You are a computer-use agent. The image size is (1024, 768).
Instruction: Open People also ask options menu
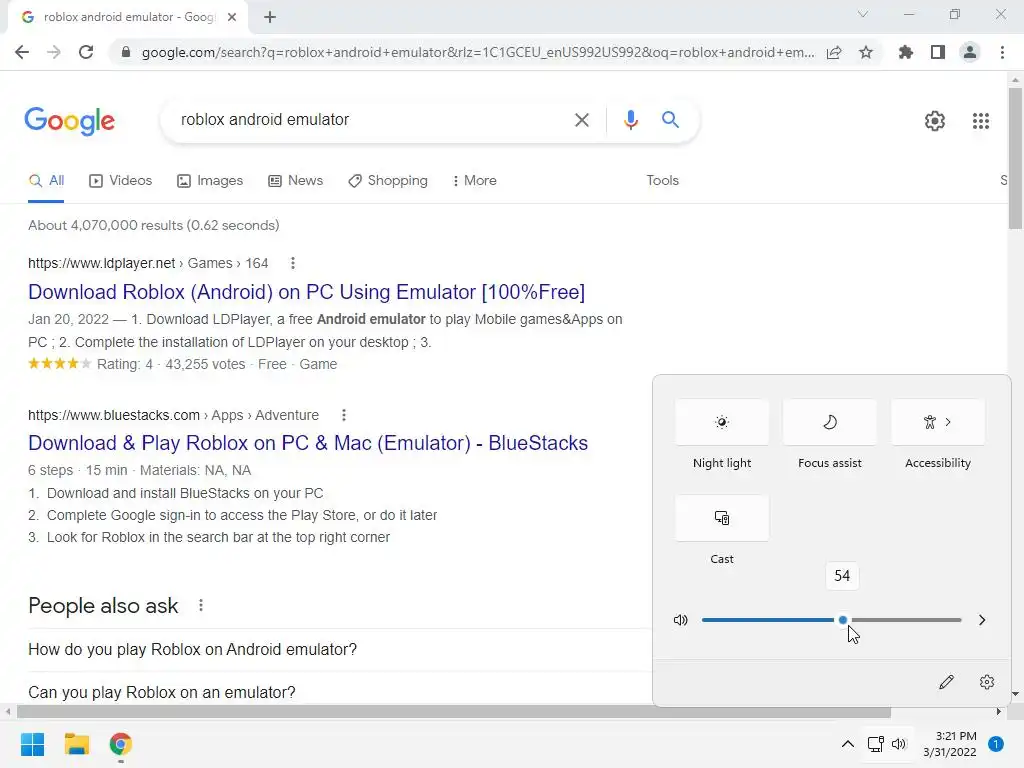(200, 606)
